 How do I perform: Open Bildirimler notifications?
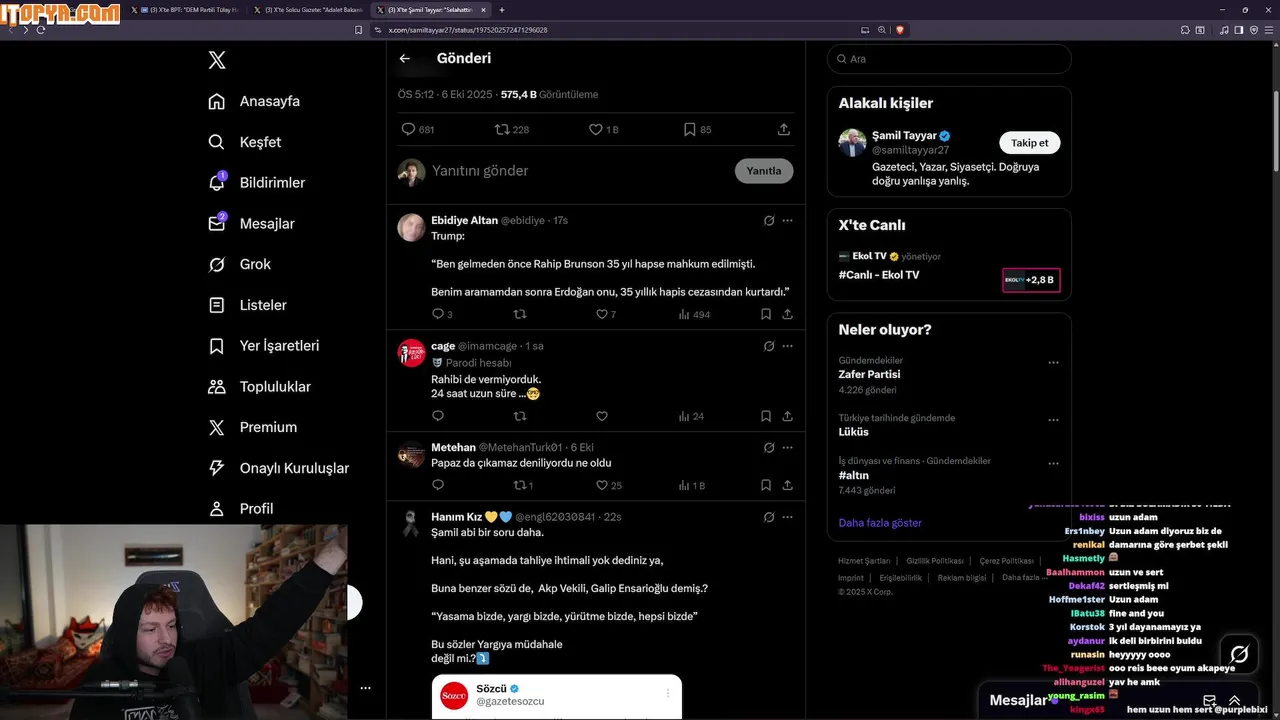256,183
